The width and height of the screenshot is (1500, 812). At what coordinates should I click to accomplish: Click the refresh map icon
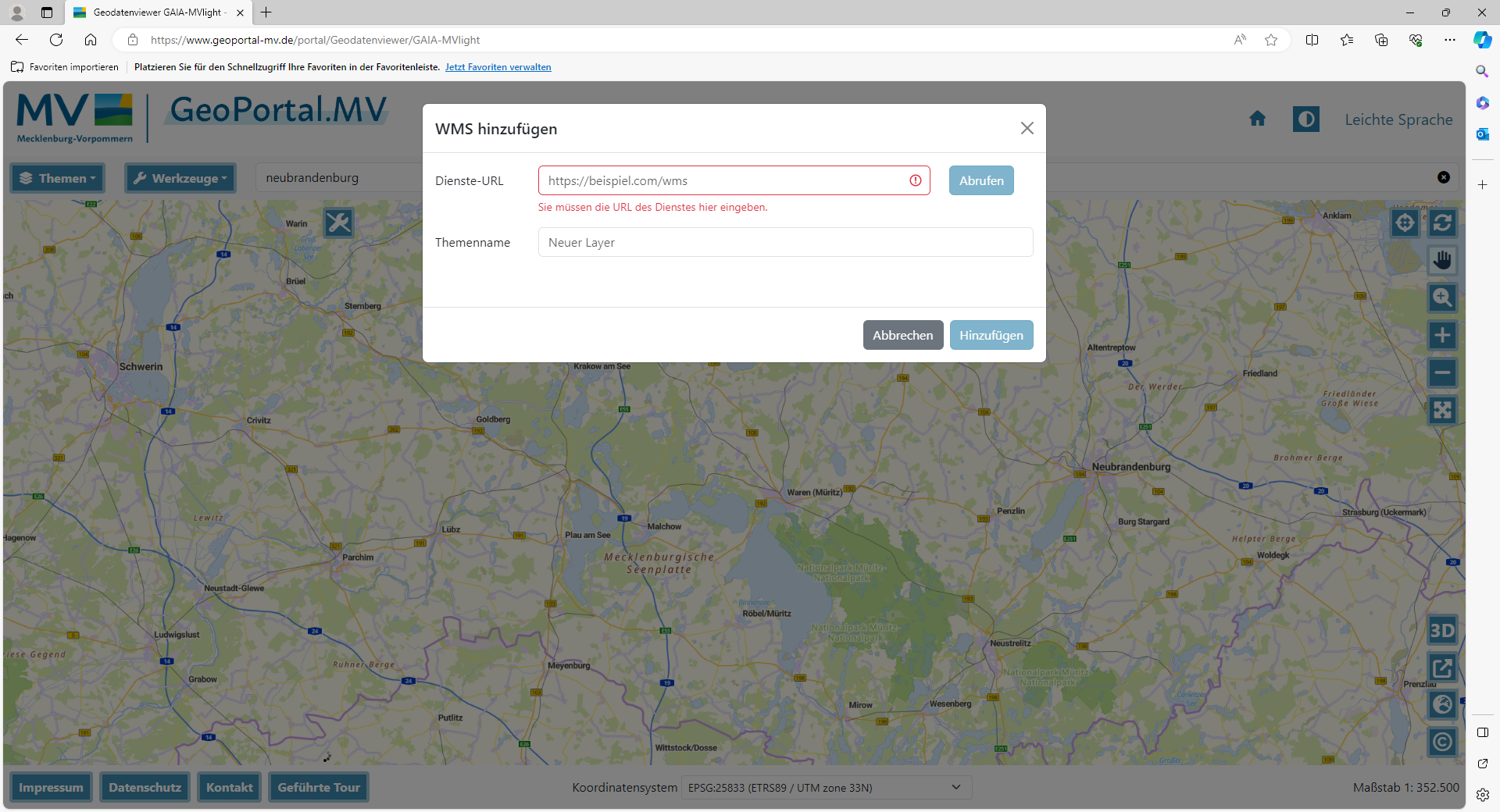[1442, 223]
